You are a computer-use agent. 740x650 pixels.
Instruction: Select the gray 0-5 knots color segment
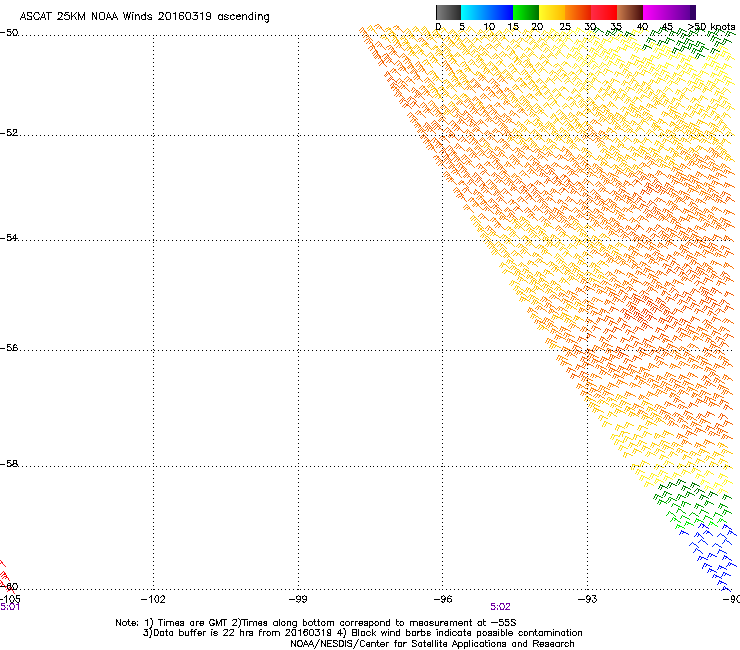pyautogui.click(x=448, y=12)
